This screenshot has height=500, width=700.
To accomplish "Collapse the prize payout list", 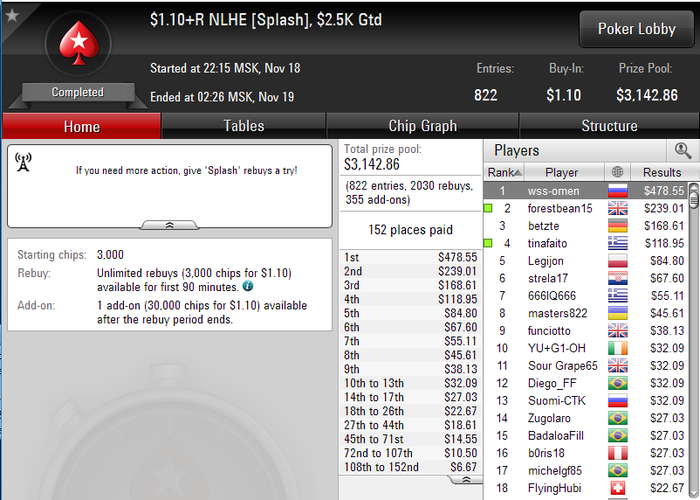I will (x=466, y=479).
